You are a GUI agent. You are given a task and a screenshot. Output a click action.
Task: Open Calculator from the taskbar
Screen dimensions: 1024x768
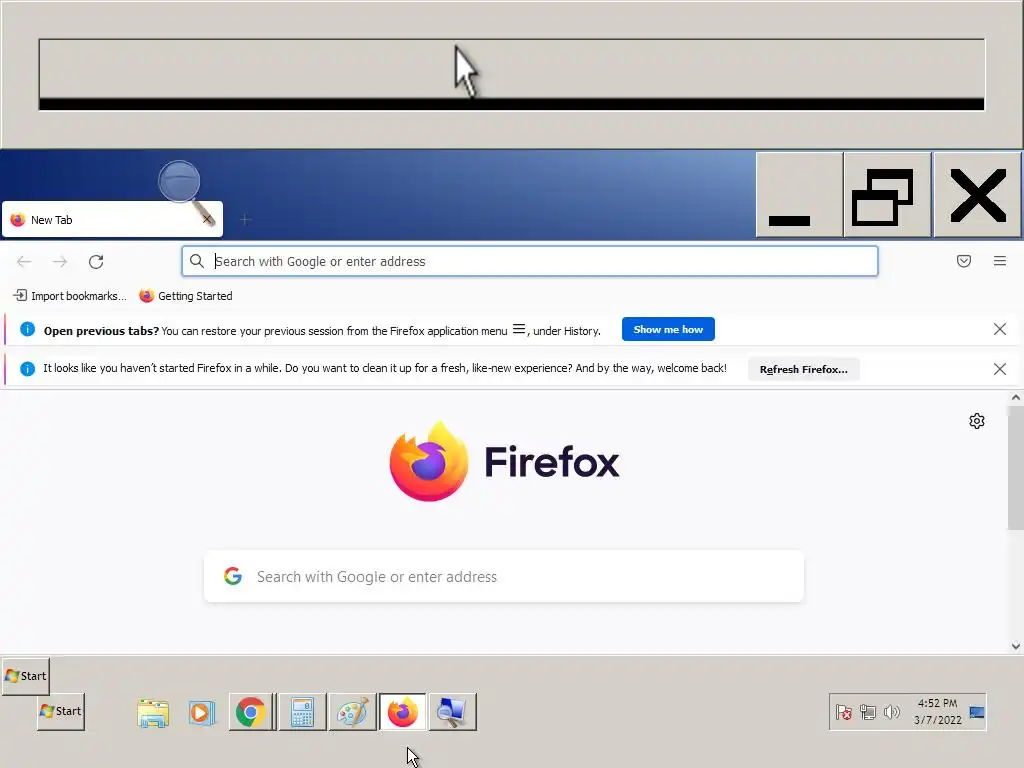coord(302,712)
